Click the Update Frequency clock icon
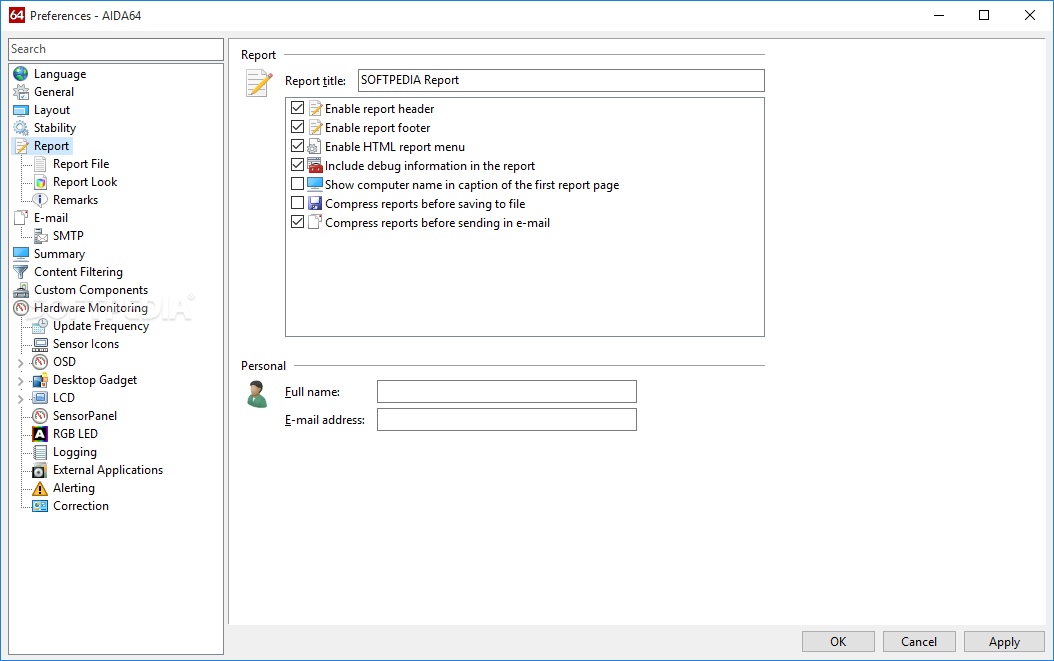Viewport: 1054px width, 661px height. tap(40, 326)
